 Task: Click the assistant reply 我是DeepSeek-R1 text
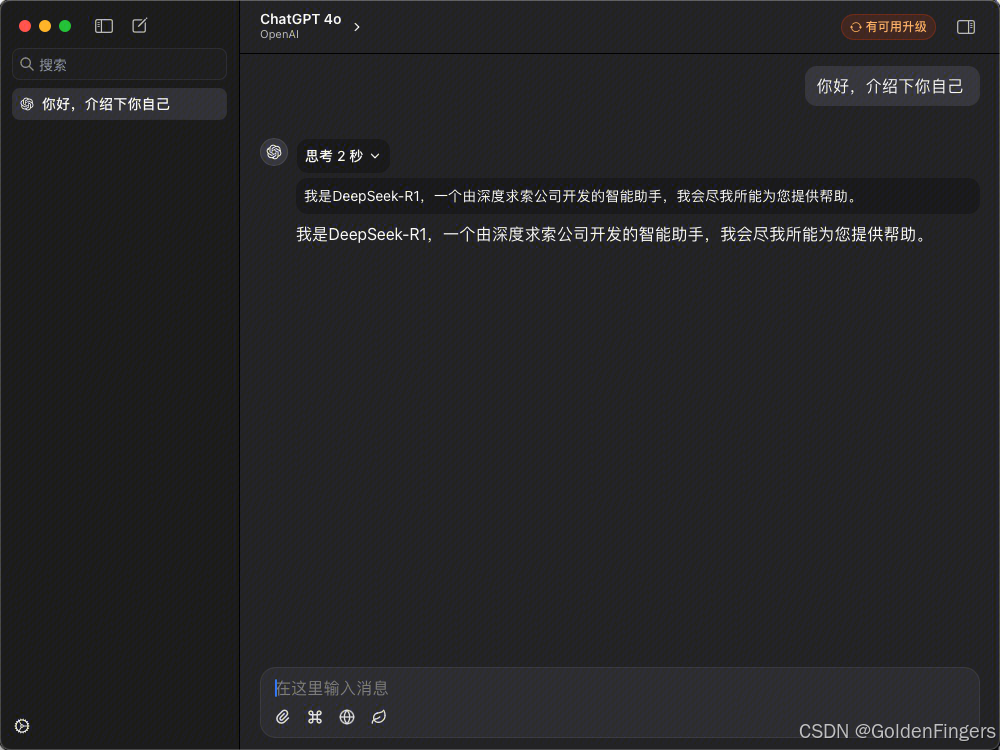(611, 235)
